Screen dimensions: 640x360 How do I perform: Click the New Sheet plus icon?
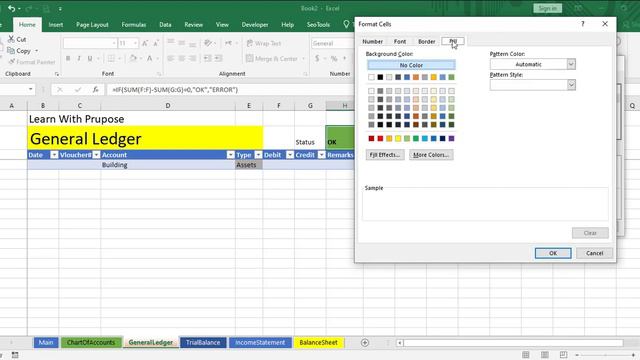pos(365,342)
